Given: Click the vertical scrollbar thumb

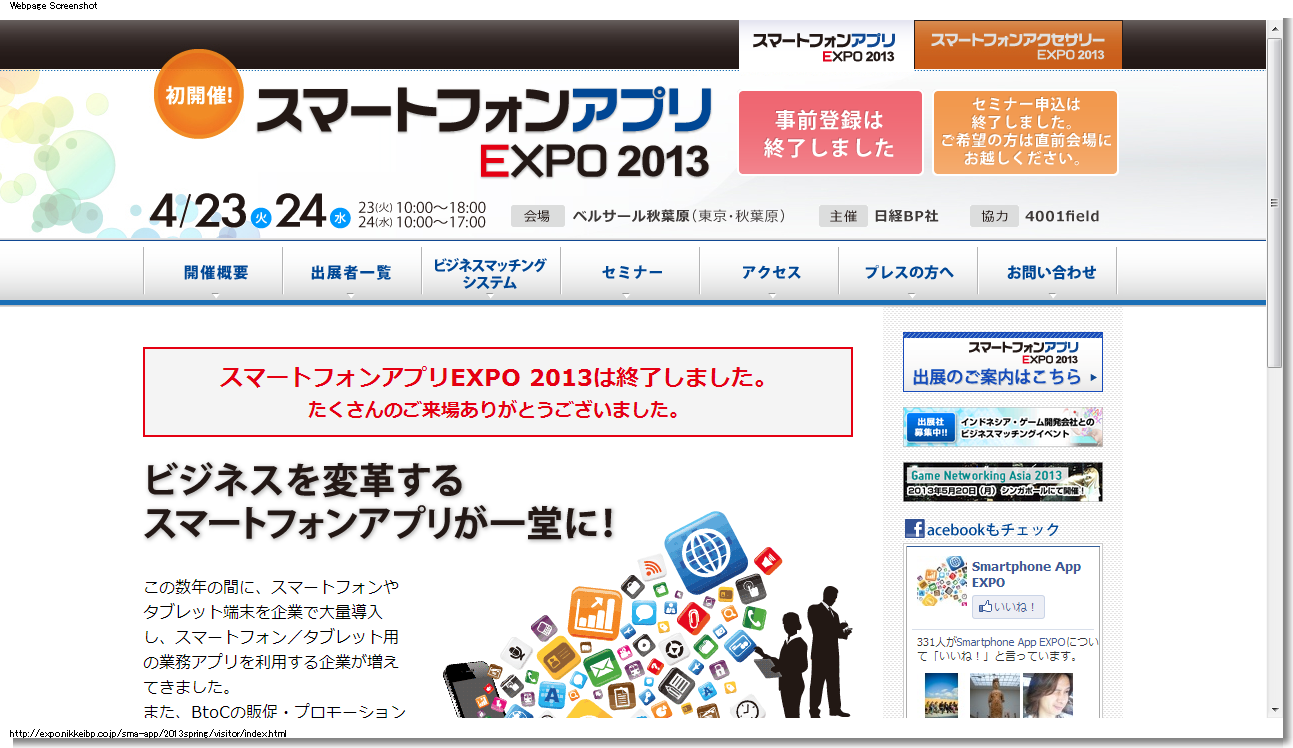Looking at the screenshot, I should pyautogui.click(x=1274, y=203).
